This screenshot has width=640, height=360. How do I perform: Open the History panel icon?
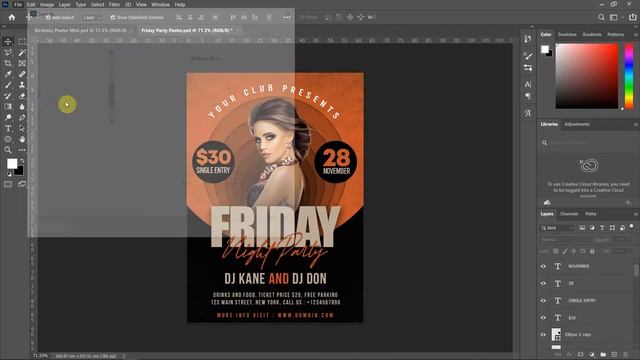click(x=528, y=39)
